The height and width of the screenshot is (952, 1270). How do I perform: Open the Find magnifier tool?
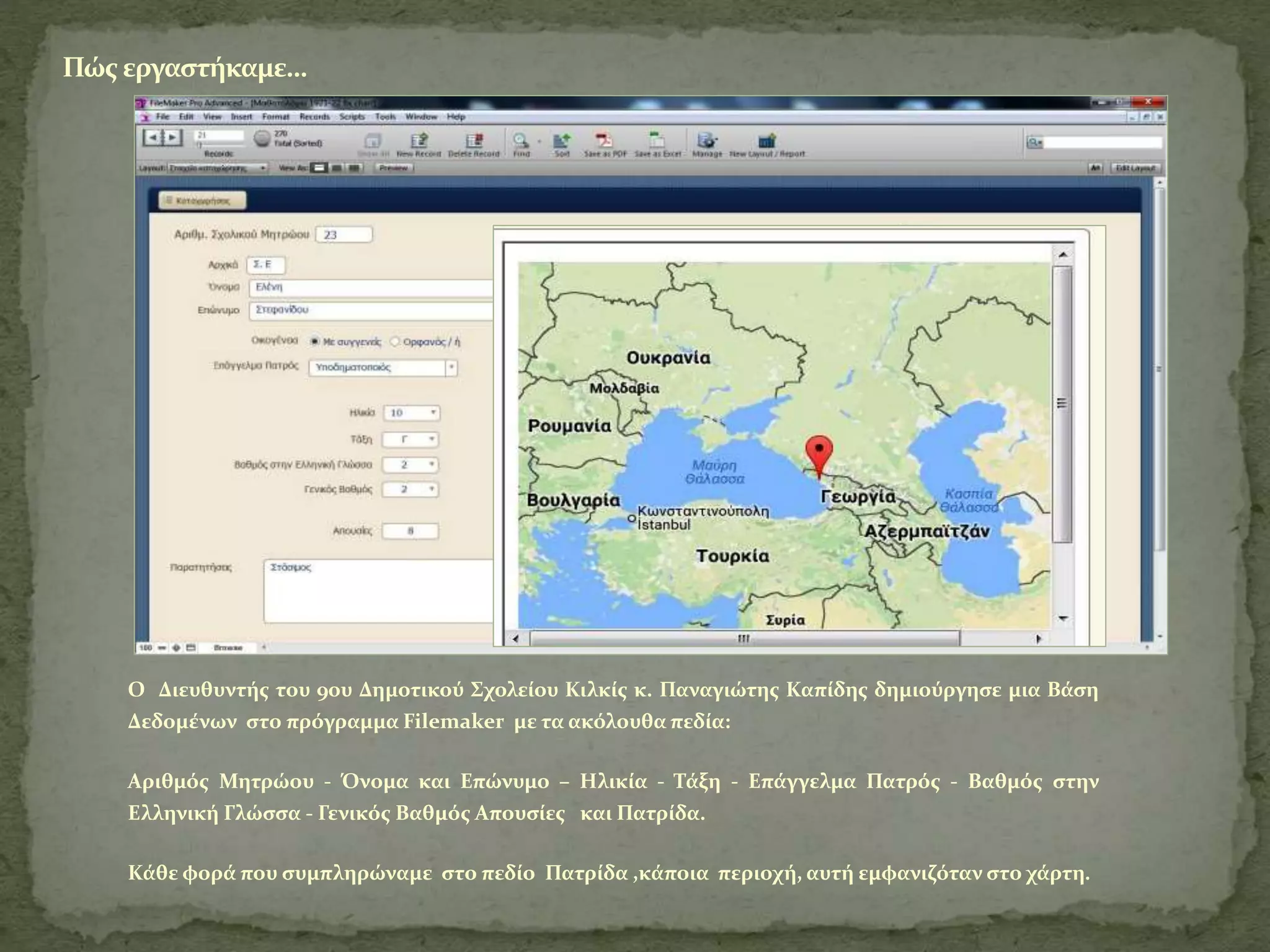pyautogui.click(x=521, y=141)
